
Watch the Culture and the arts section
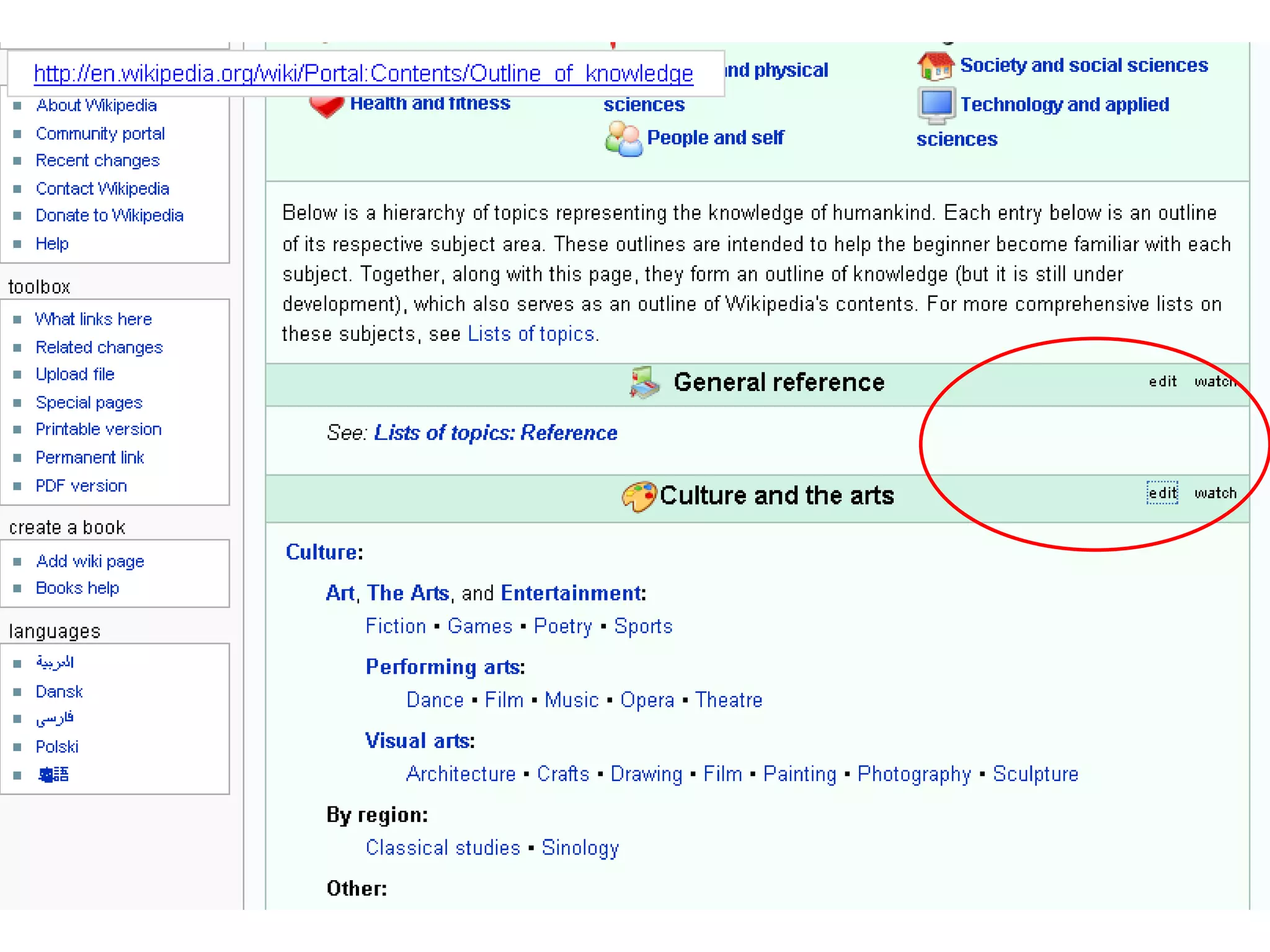[x=1215, y=493]
